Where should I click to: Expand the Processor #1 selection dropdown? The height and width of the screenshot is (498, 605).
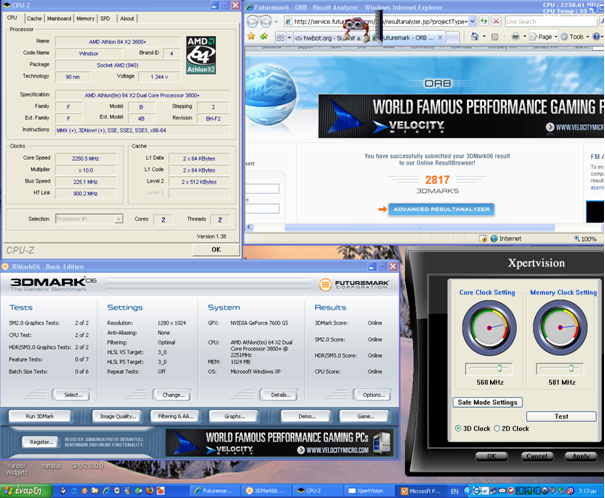click(118, 219)
